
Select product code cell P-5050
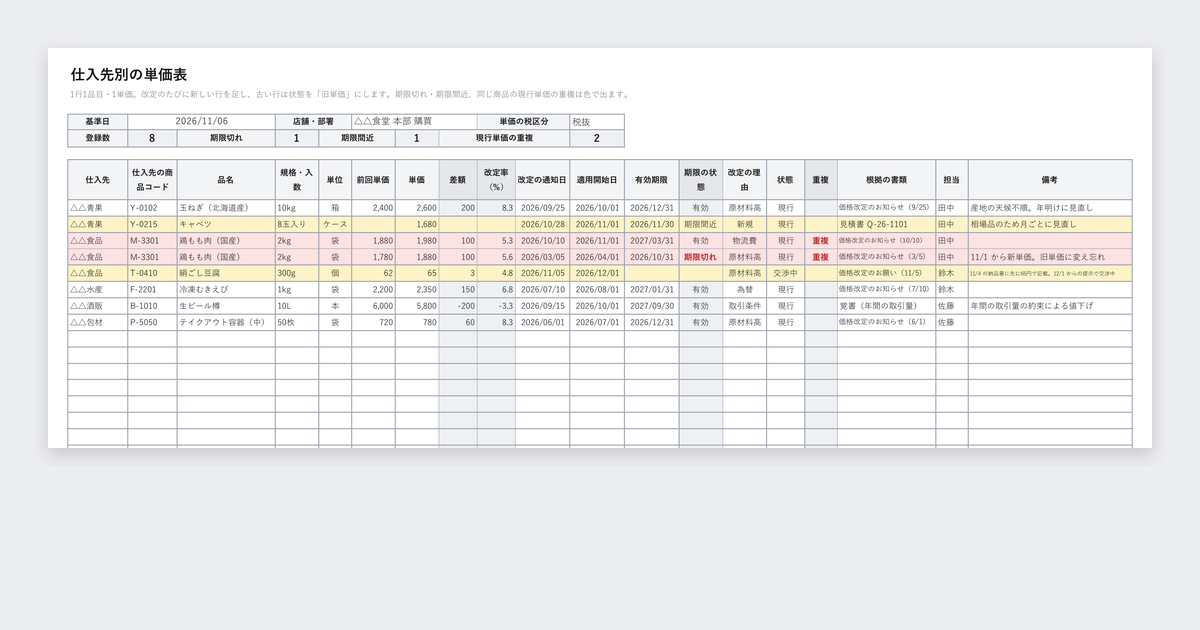click(152, 322)
